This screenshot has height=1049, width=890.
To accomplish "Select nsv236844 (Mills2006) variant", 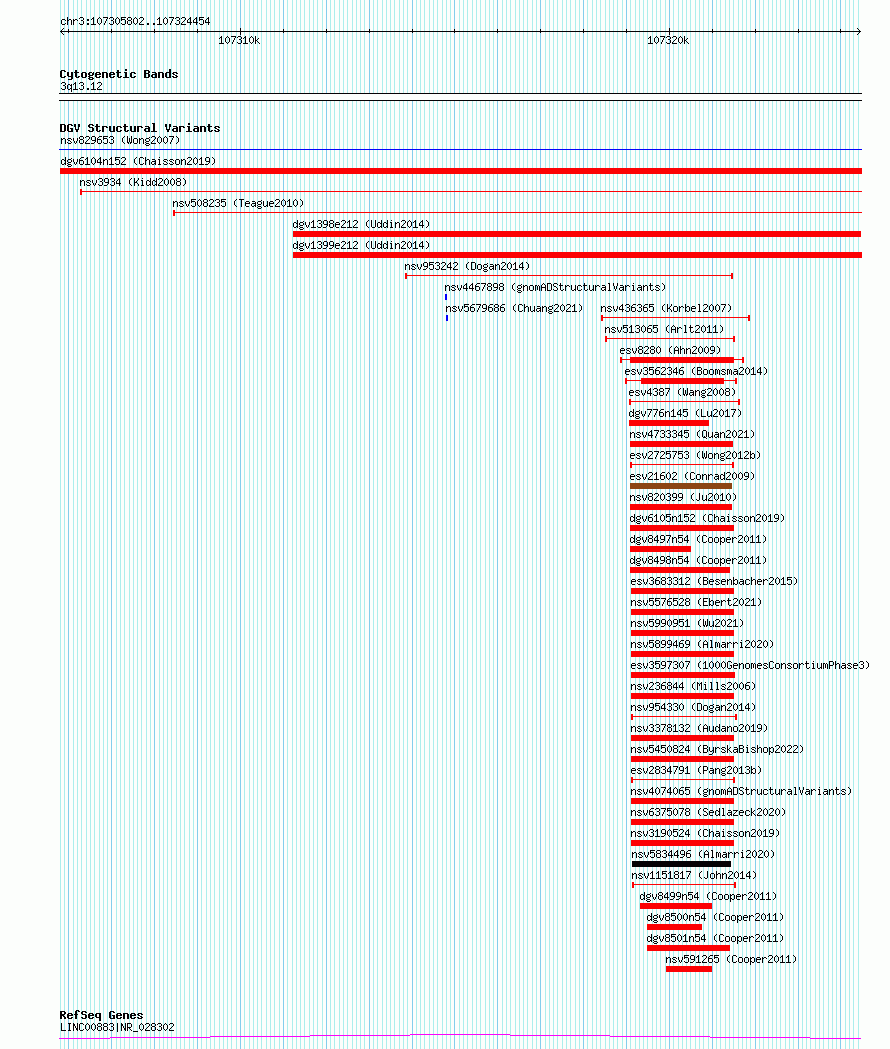I will (693, 686).
